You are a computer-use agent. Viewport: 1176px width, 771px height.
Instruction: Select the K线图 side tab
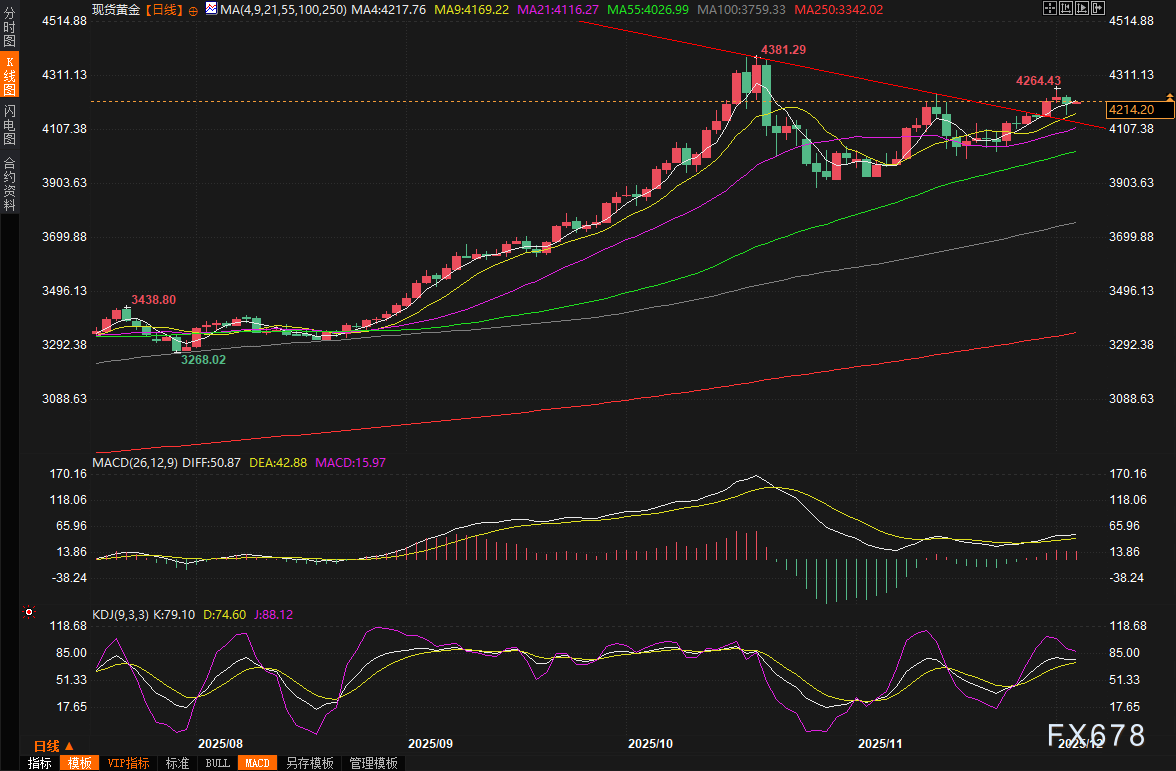point(9,76)
